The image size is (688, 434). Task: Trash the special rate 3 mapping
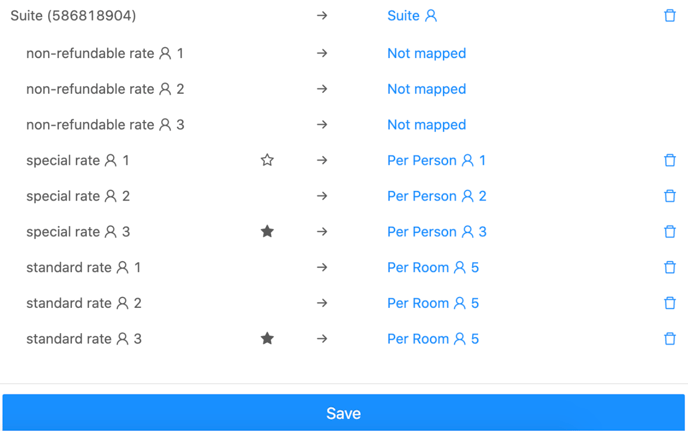tap(670, 231)
